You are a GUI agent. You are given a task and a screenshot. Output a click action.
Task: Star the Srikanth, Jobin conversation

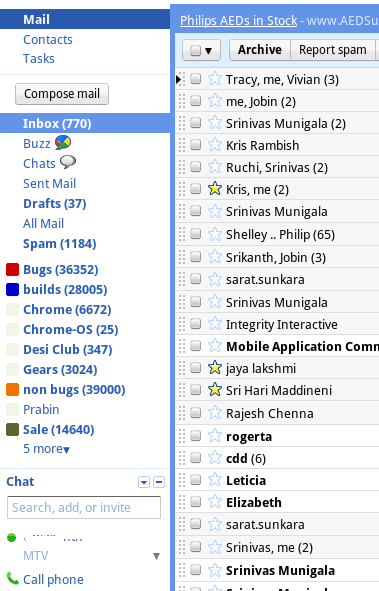click(x=215, y=257)
